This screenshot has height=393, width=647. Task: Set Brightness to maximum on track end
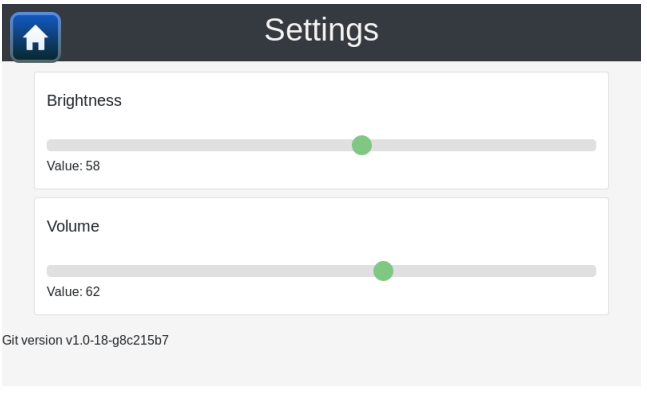pyautogui.click(x=593, y=145)
